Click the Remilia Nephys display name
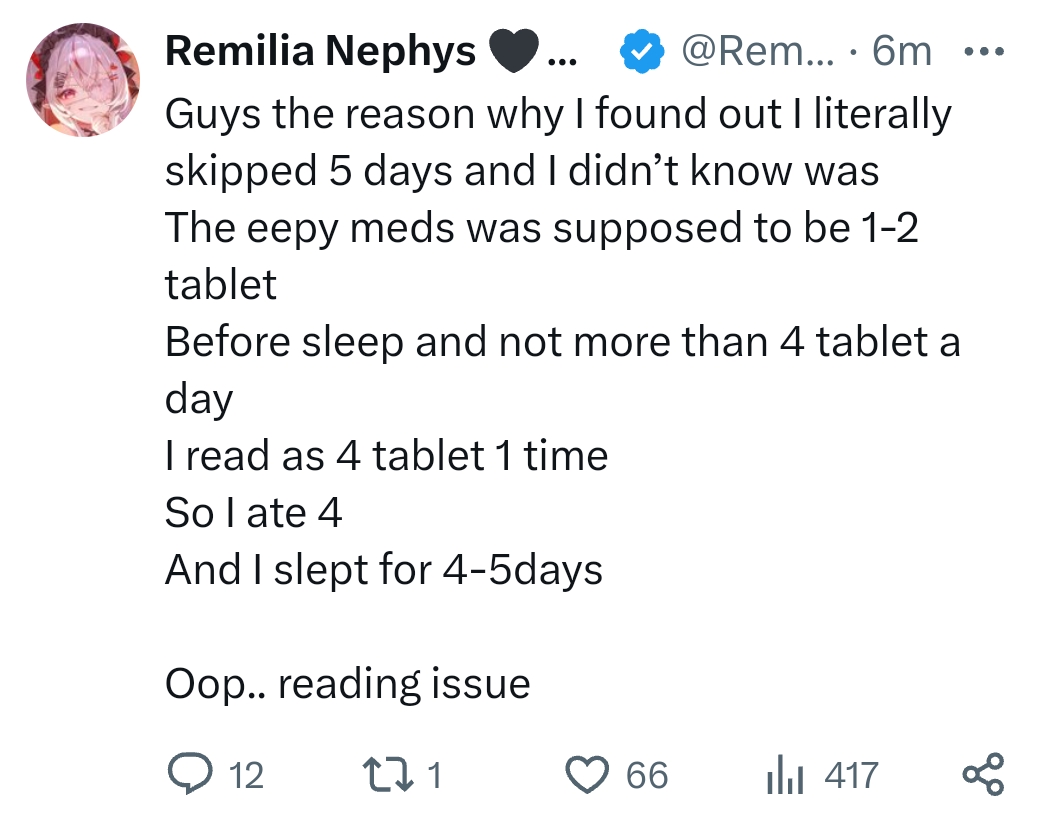 coord(320,51)
